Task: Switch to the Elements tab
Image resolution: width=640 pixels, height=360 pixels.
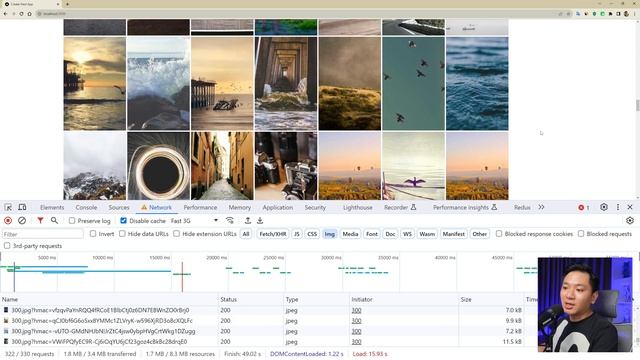Action: point(52,207)
